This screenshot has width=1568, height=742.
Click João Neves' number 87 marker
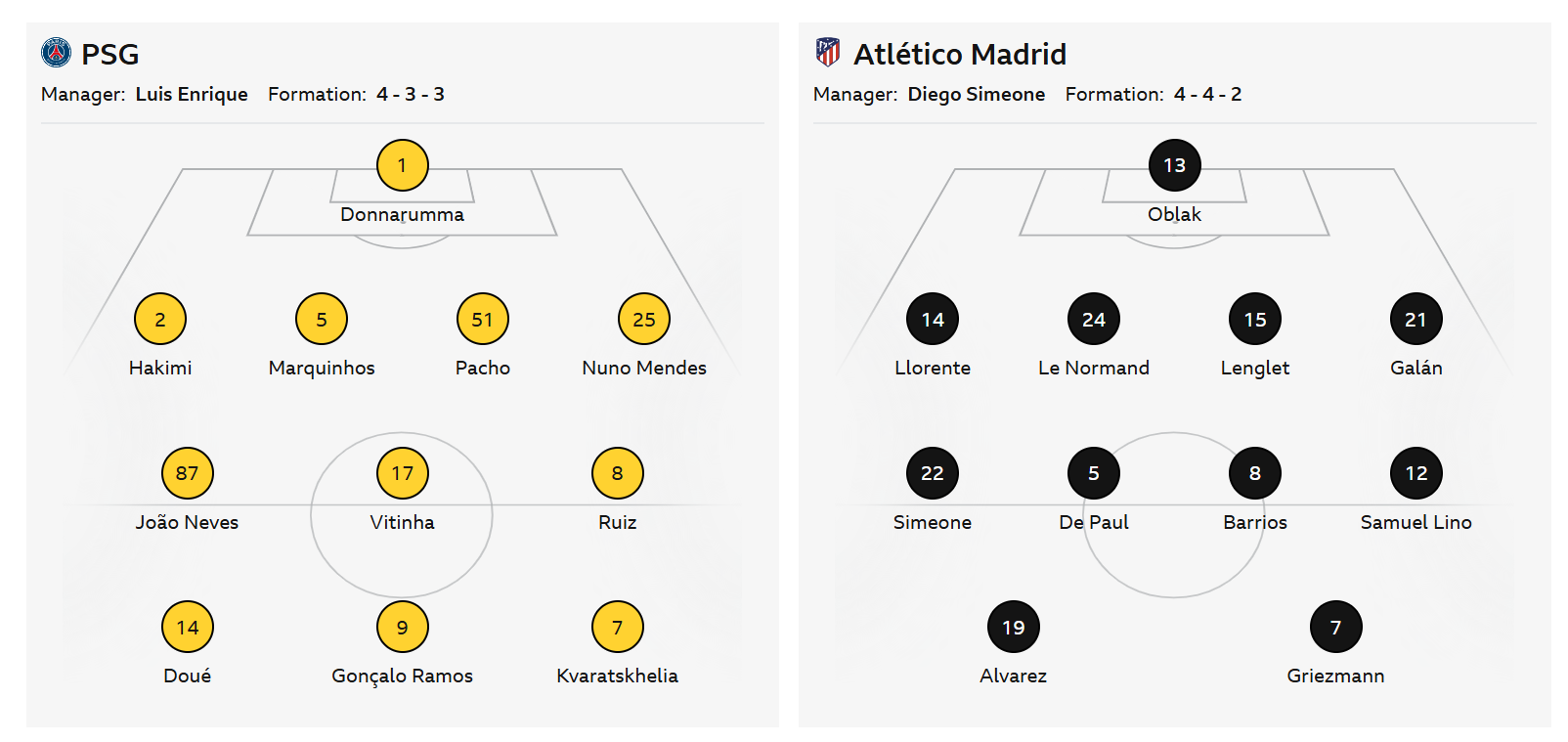click(187, 473)
